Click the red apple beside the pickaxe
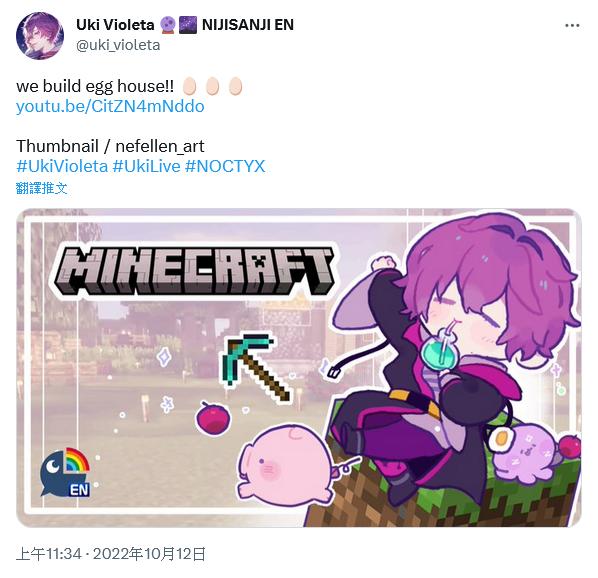Screen dimensions: 598x578 pyautogui.click(x=214, y=418)
